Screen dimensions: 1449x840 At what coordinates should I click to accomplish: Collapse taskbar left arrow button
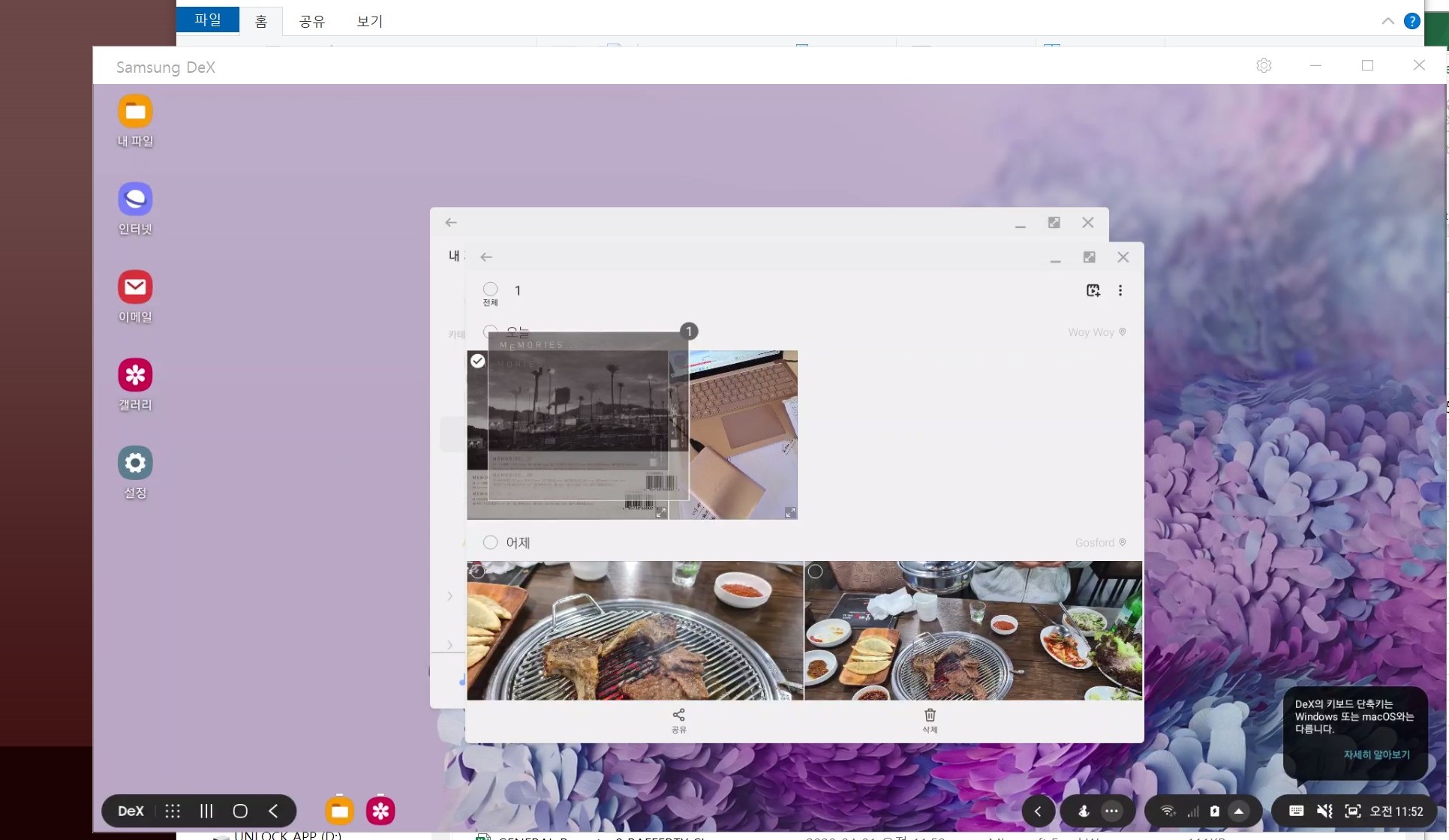(x=1038, y=811)
